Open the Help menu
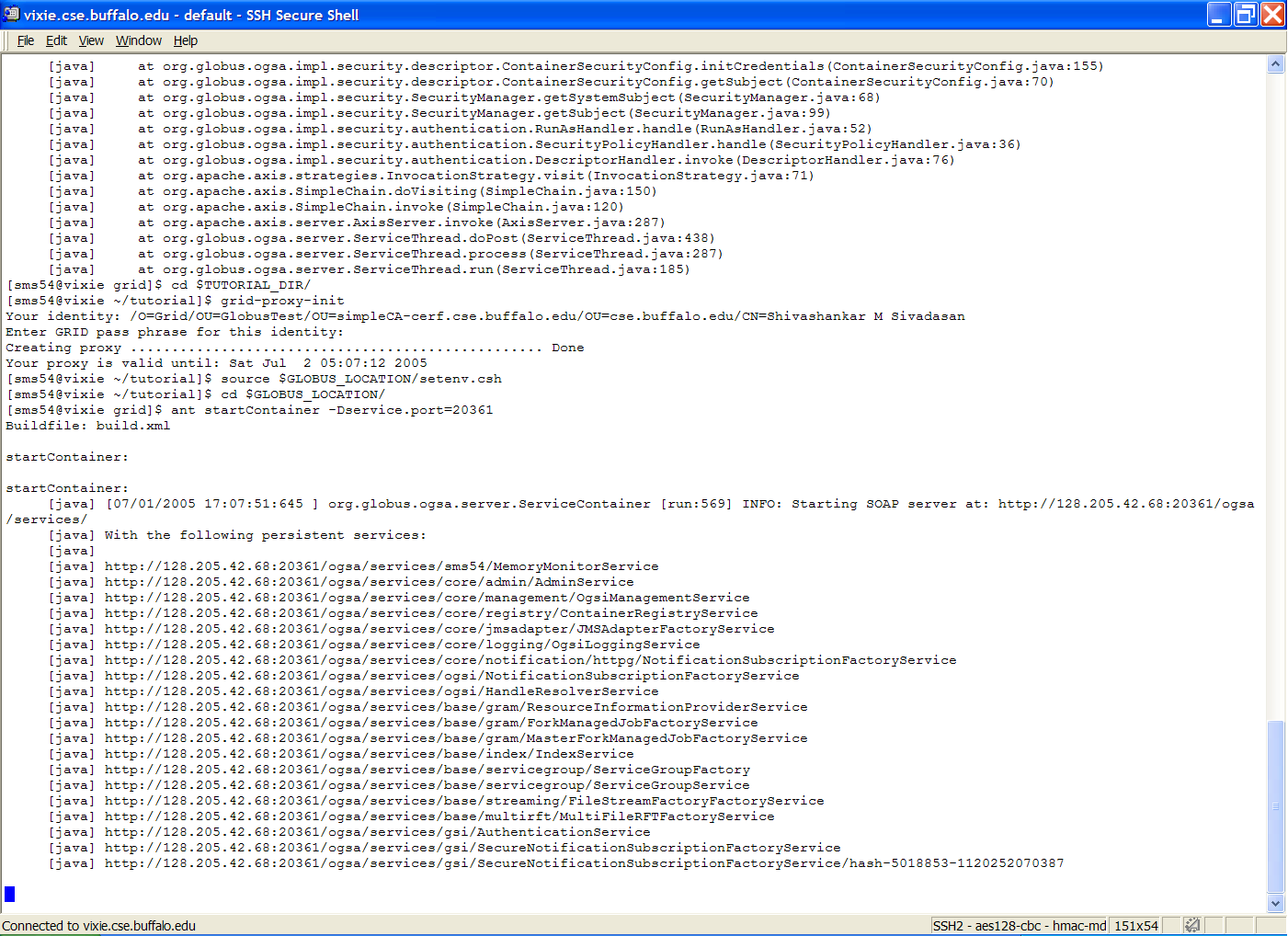1288x936 pixels. point(186,40)
